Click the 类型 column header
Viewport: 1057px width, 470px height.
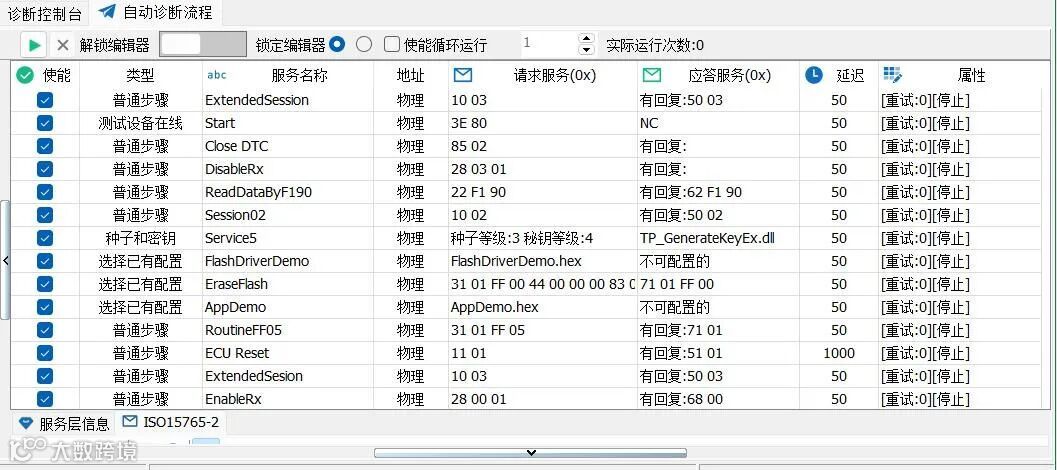[140, 76]
